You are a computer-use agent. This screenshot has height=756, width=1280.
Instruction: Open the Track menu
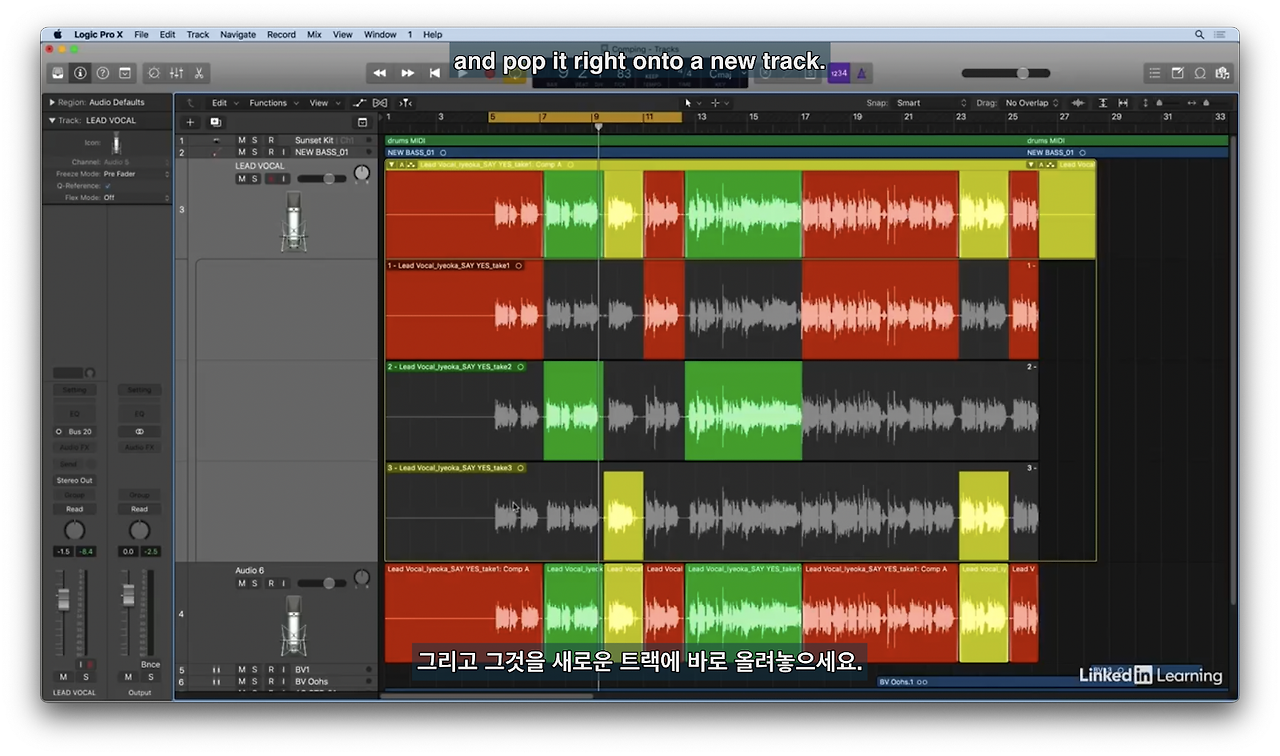pos(198,34)
